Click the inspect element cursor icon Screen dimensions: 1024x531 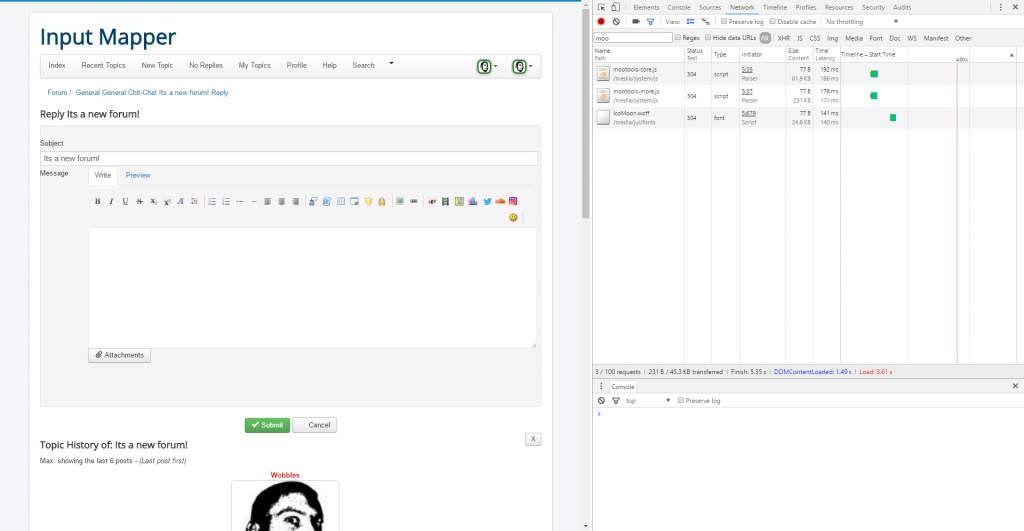602,7
